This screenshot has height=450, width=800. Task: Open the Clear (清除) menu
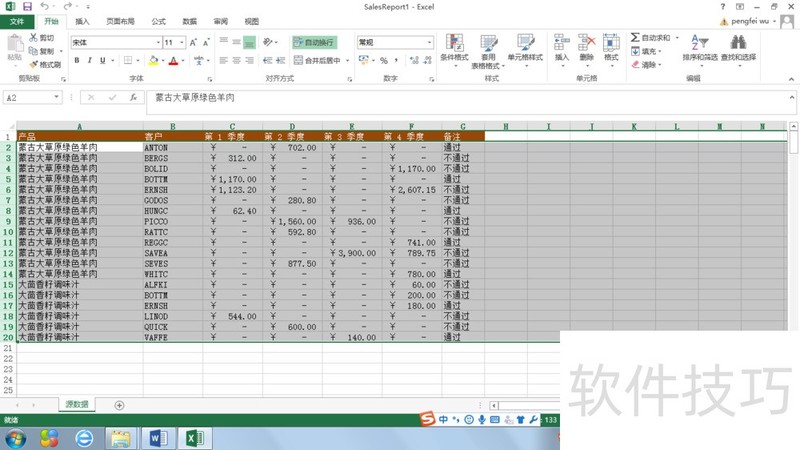(644, 65)
